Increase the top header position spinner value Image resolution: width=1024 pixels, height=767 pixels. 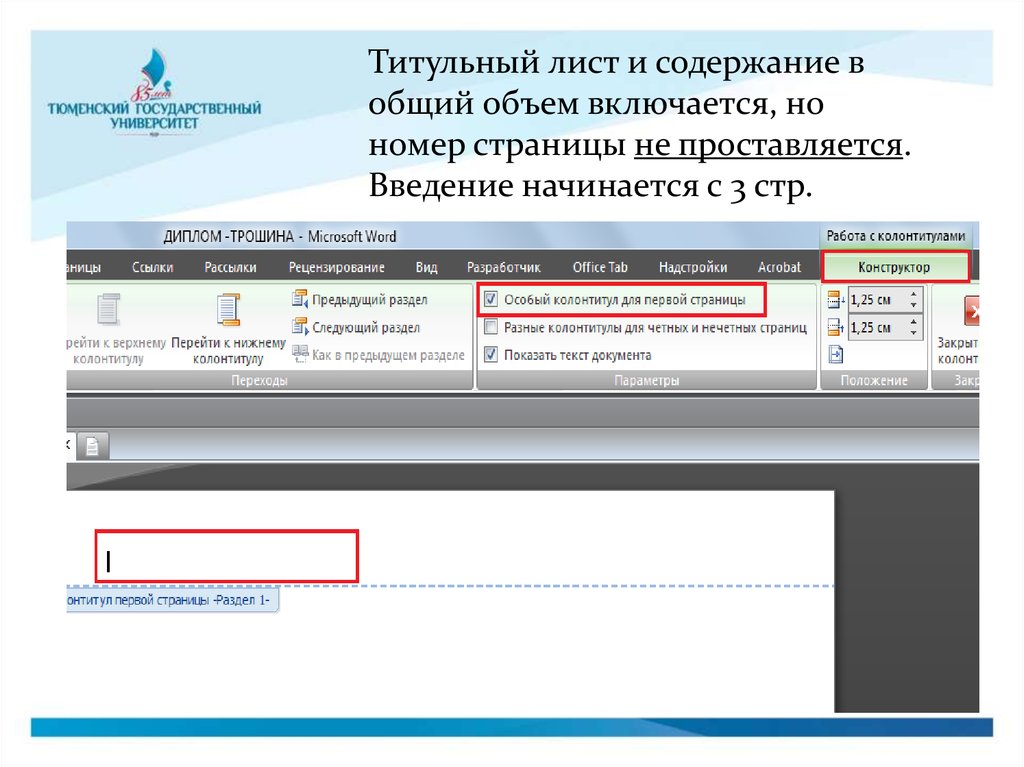[913, 294]
